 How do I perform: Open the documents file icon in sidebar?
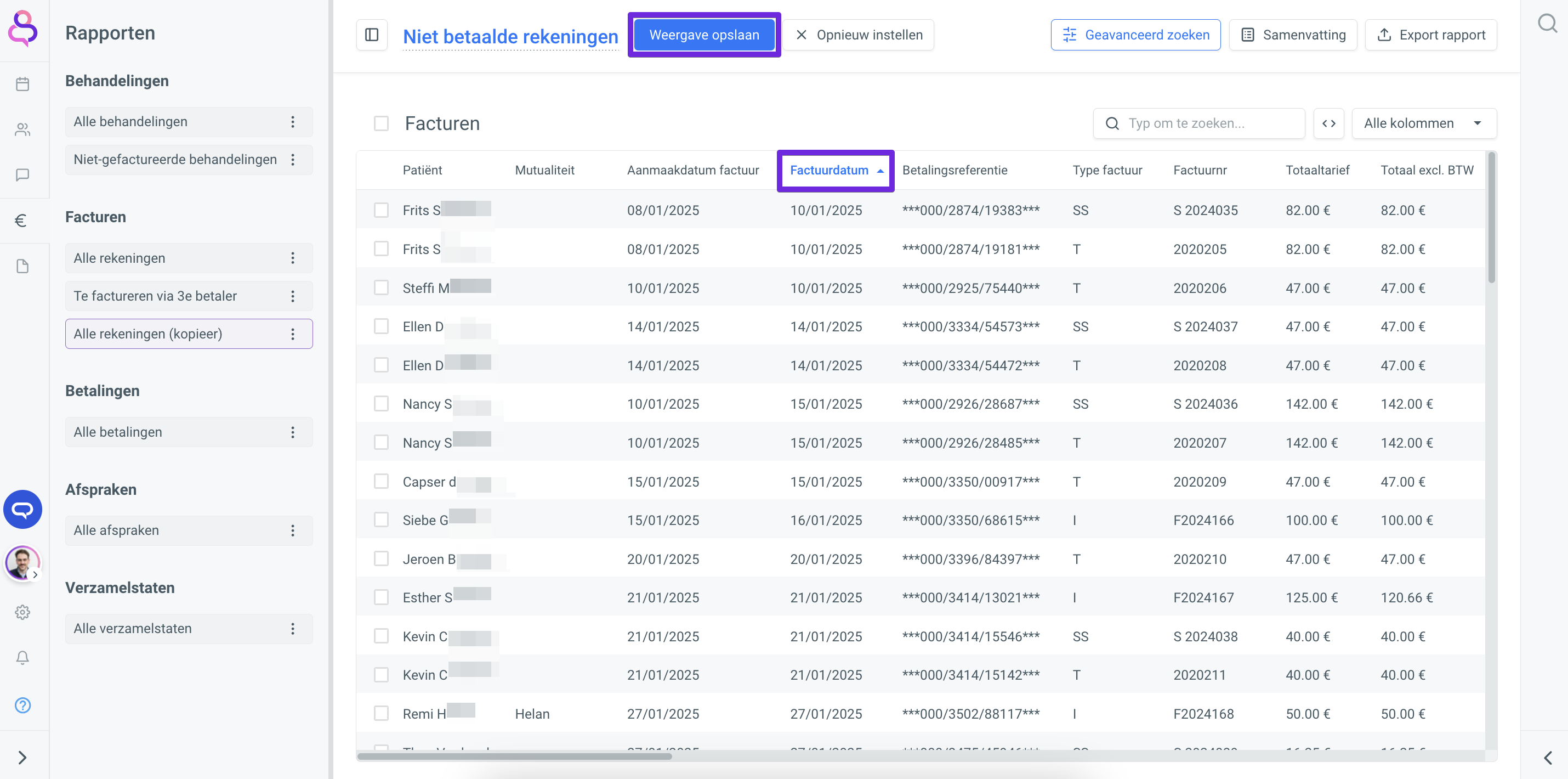[x=22, y=266]
